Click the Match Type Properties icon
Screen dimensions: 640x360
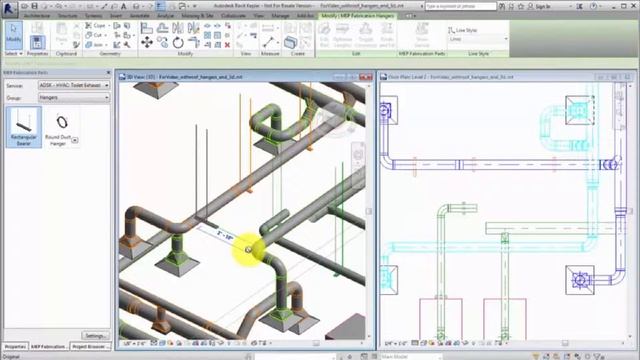click(76, 45)
